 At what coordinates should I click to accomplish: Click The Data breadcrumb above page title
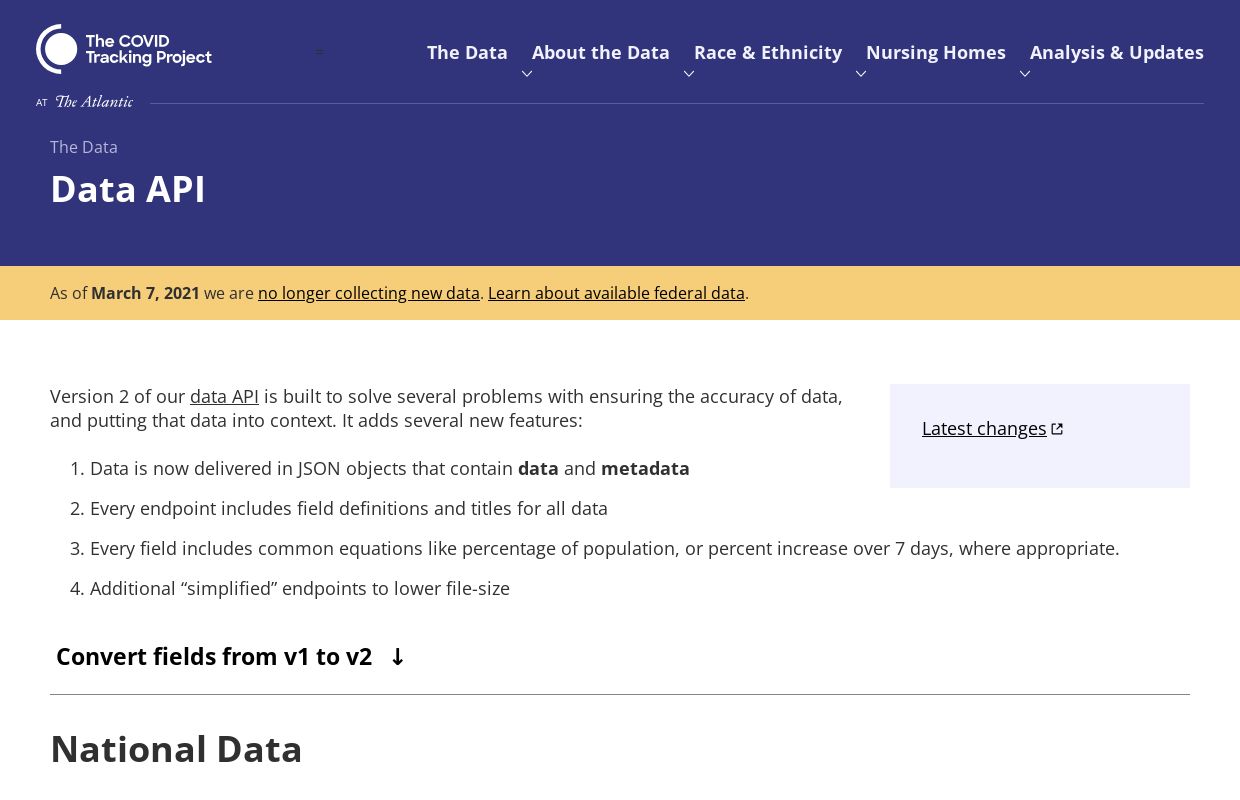tap(84, 147)
